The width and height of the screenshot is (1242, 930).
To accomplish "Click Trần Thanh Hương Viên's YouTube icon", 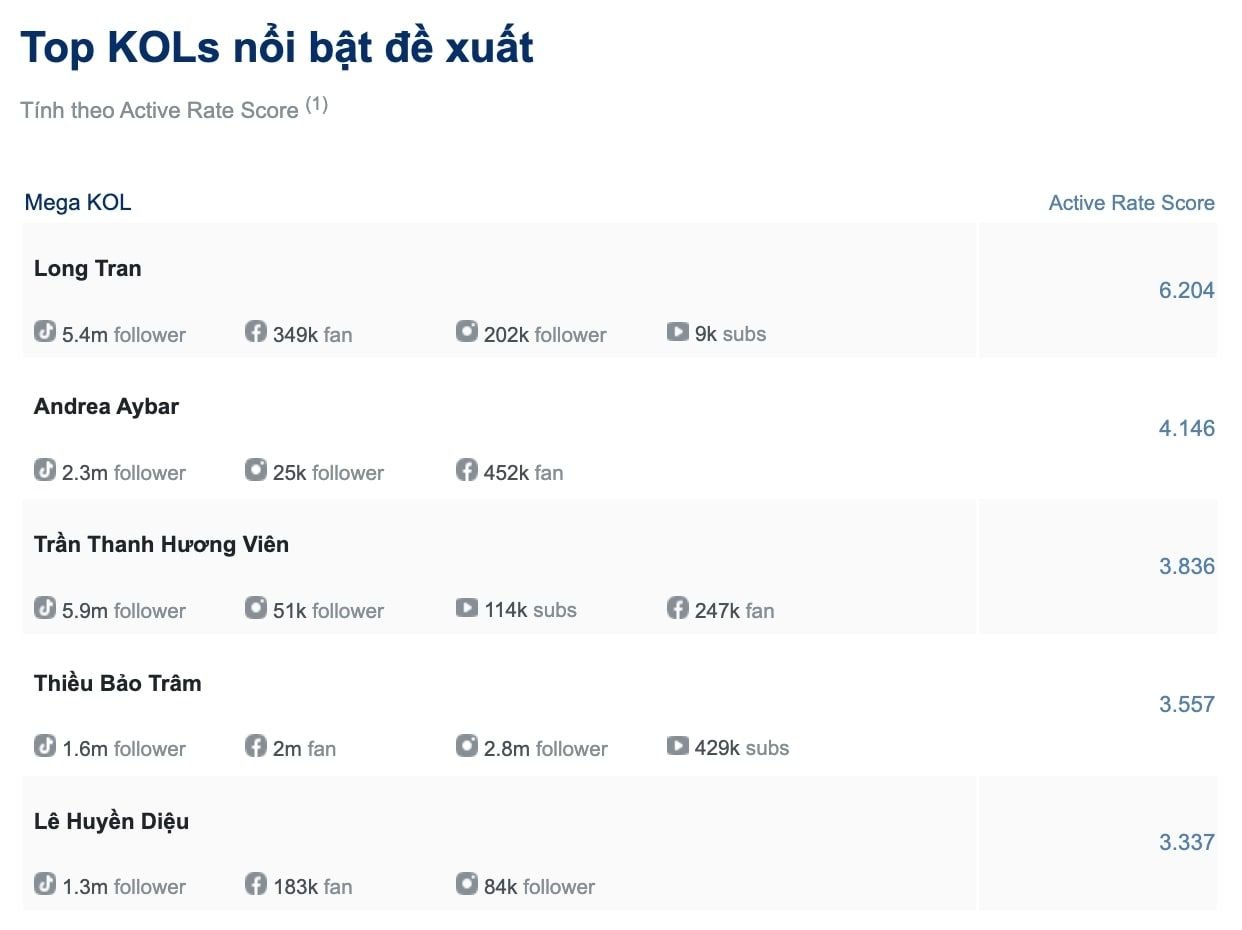I will tap(467, 607).
